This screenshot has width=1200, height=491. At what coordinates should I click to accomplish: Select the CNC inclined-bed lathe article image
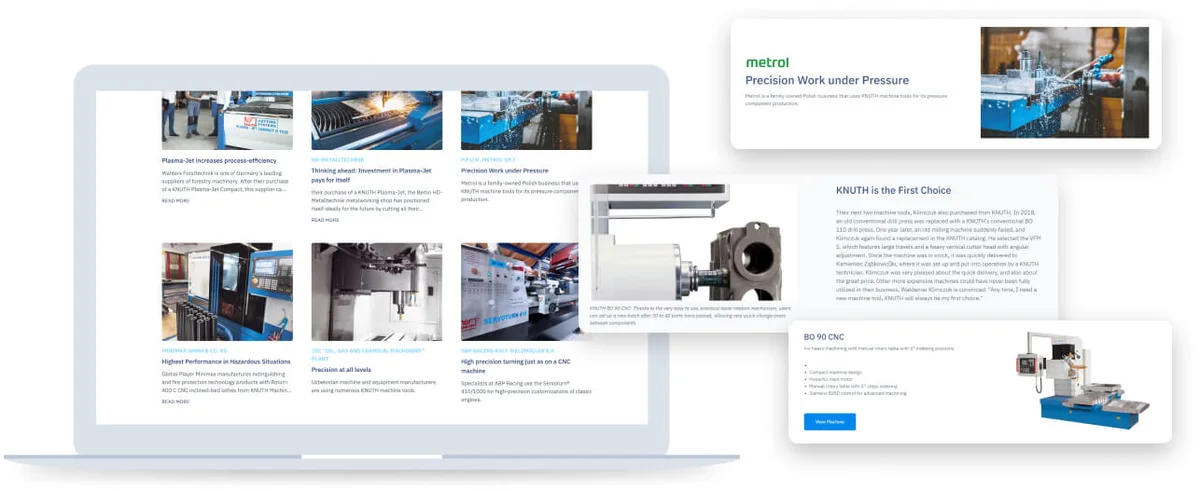tap(227, 291)
